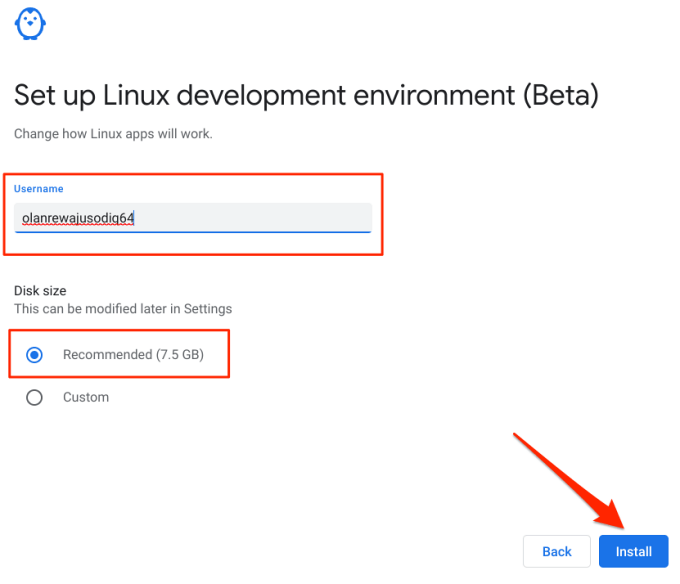This screenshot has height=584, width=680.
Task: Select the Recommended (7.5 GB) radio button
Action: point(35,355)
